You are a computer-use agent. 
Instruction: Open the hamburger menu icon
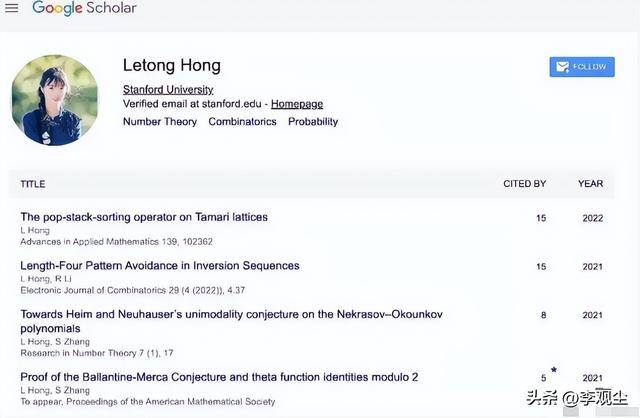tap(12, 8)
